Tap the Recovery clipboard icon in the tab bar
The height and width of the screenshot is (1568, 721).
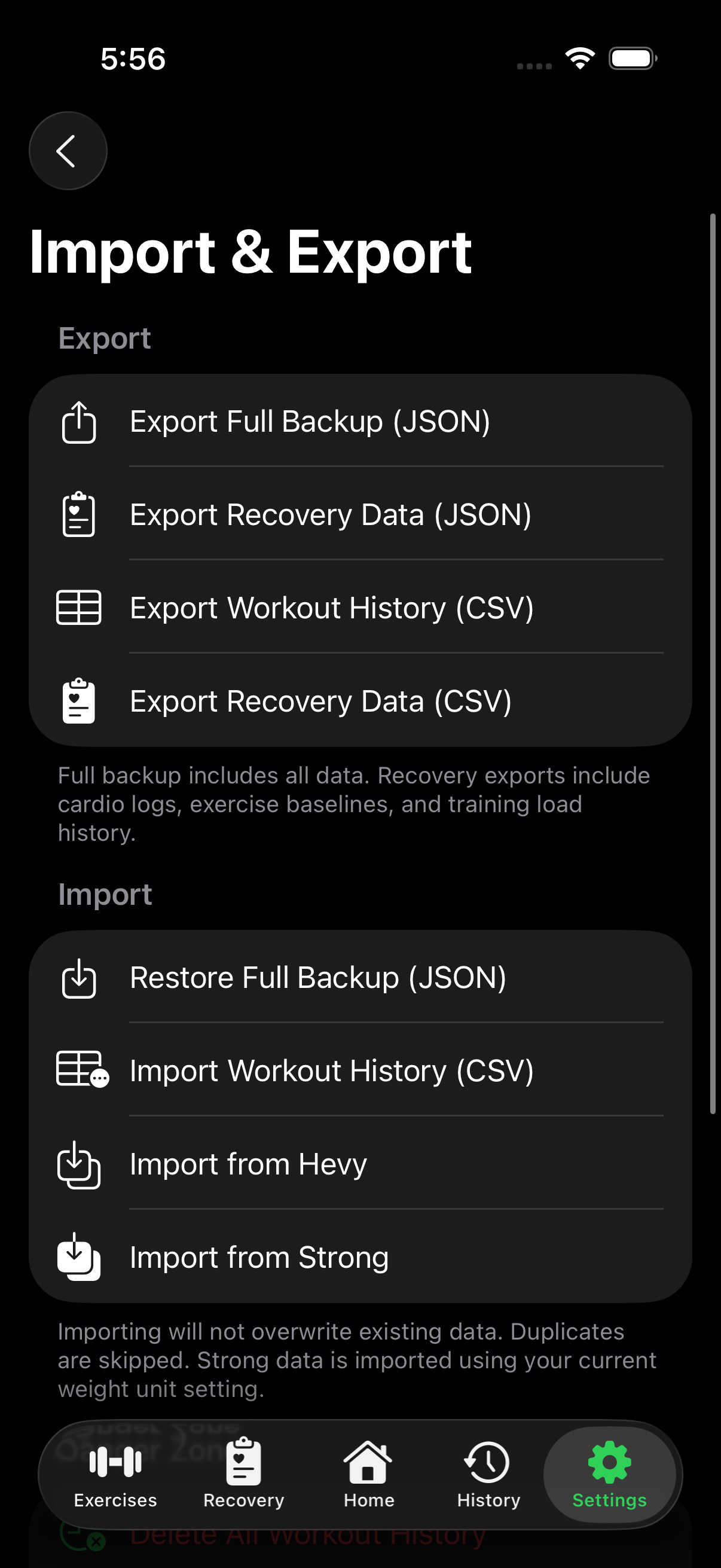[243, 1459]
